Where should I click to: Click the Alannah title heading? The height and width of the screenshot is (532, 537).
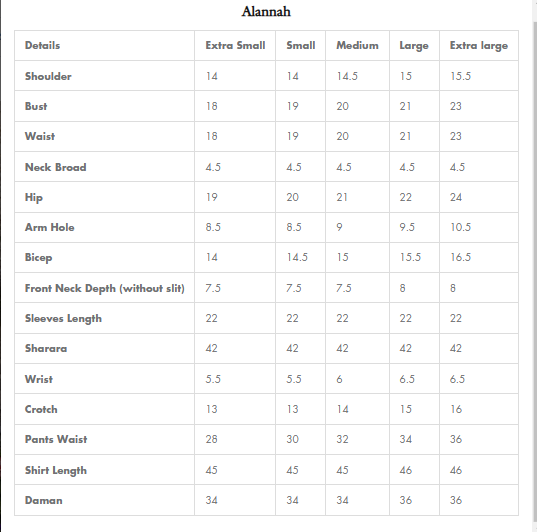(266, 12)
